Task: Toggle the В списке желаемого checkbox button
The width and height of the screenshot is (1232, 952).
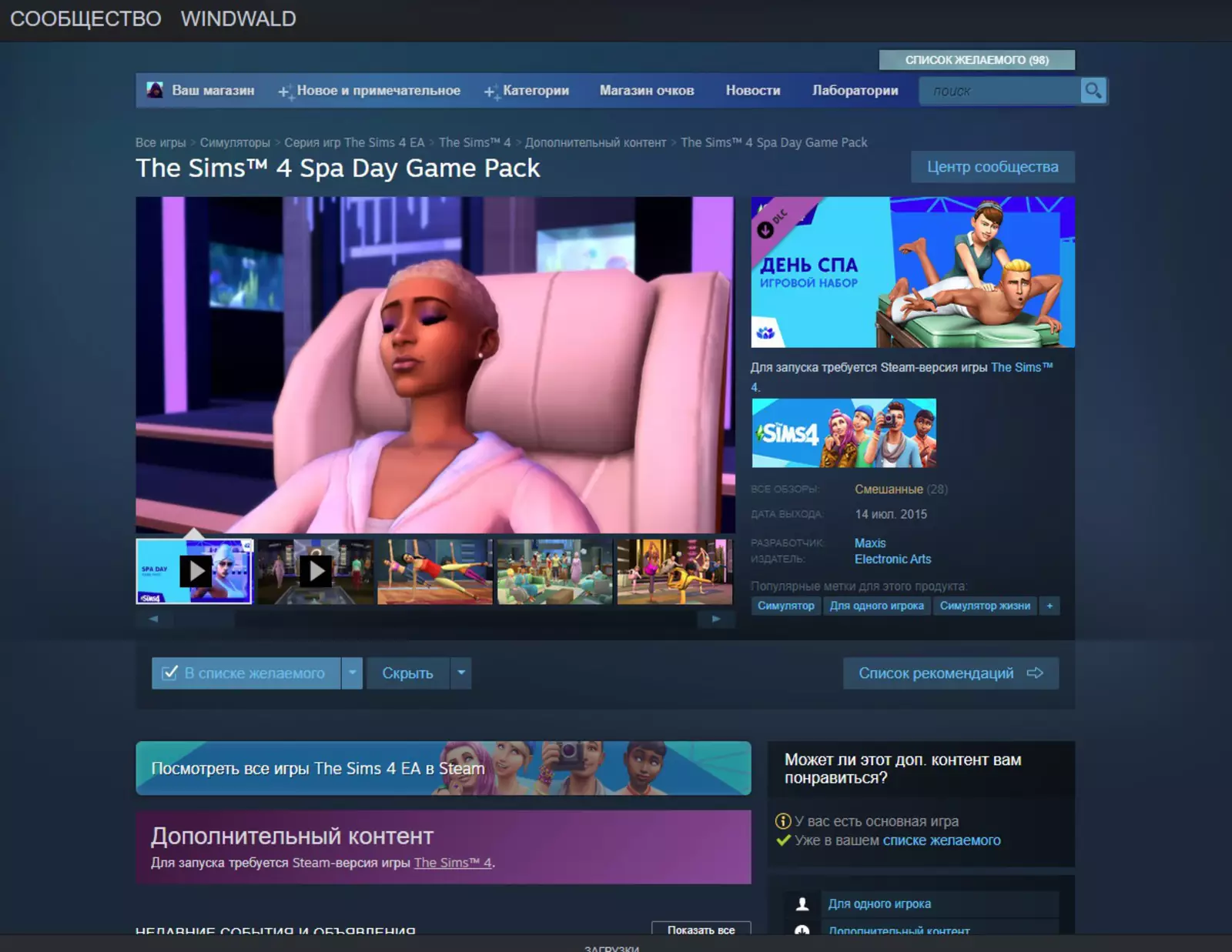Action: (x=246, y=673)
